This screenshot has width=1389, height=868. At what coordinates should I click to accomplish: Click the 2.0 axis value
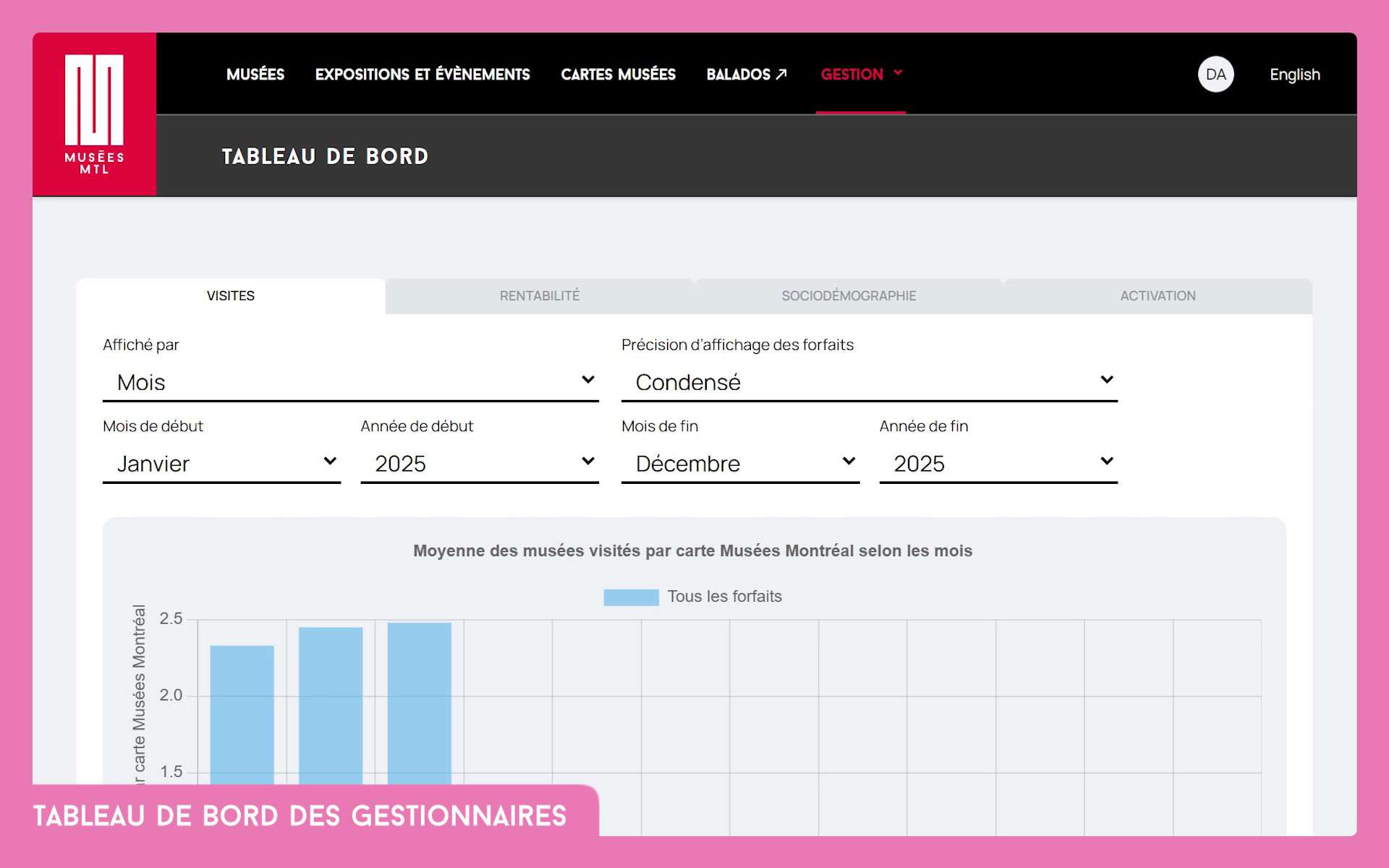coord(171,696)
